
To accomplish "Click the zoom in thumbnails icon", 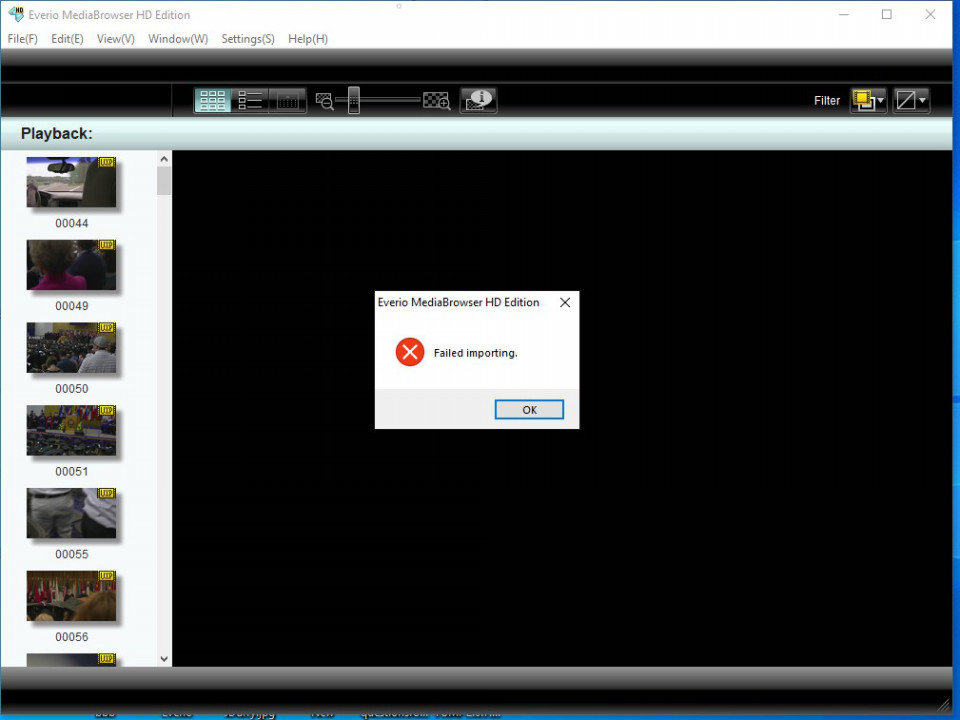I will click(437, 100).
